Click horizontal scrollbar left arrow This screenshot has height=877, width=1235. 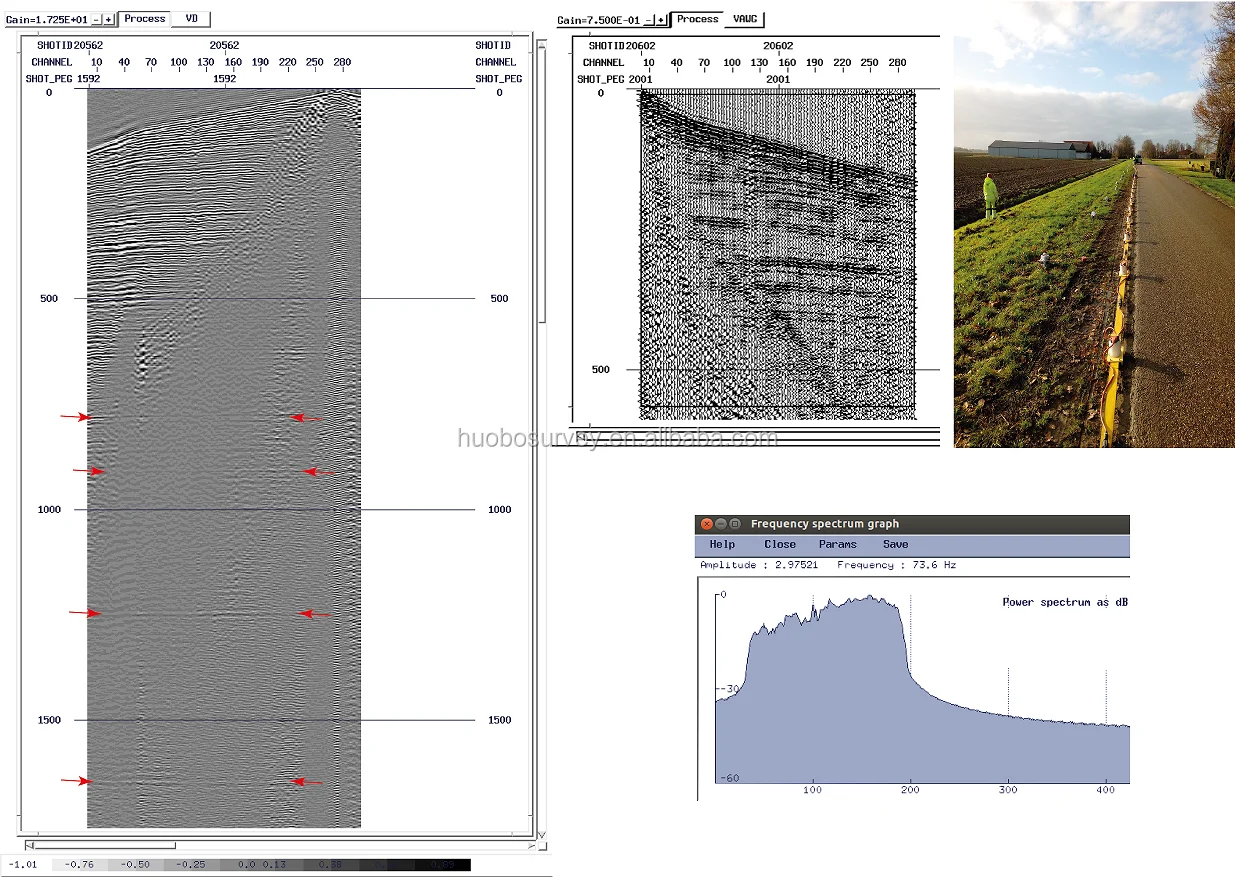(28, 845)
